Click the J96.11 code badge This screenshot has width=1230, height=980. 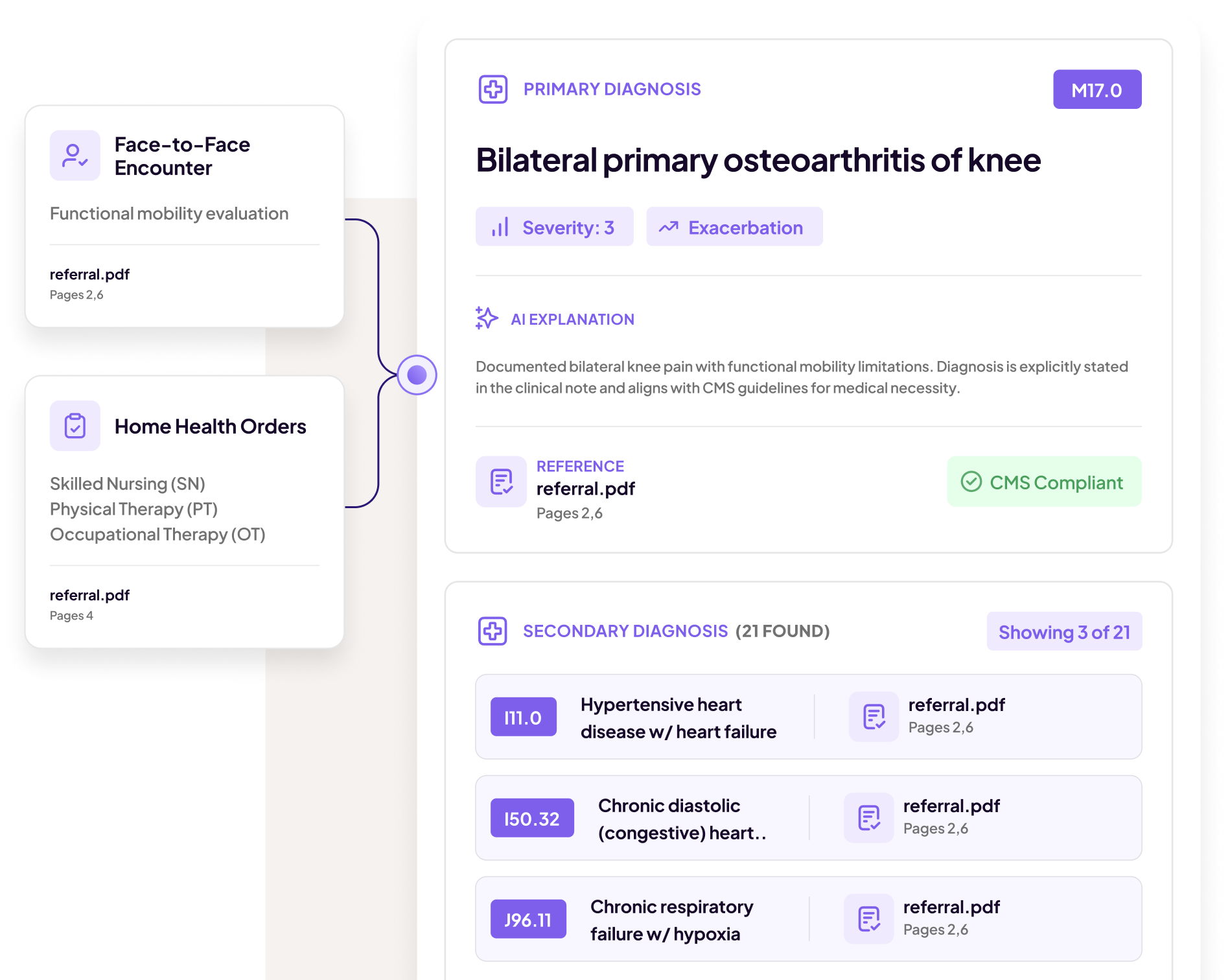528,919
